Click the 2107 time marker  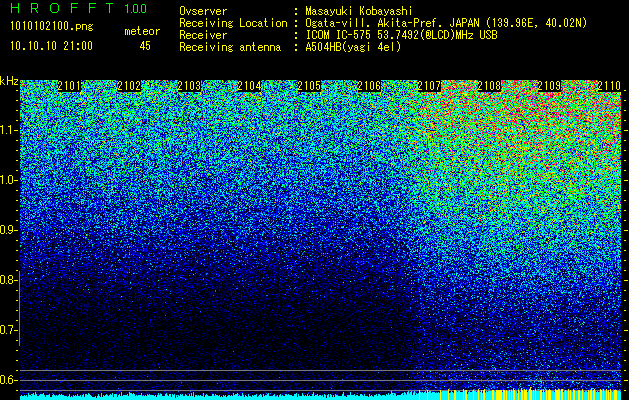[x=429, y=86]
